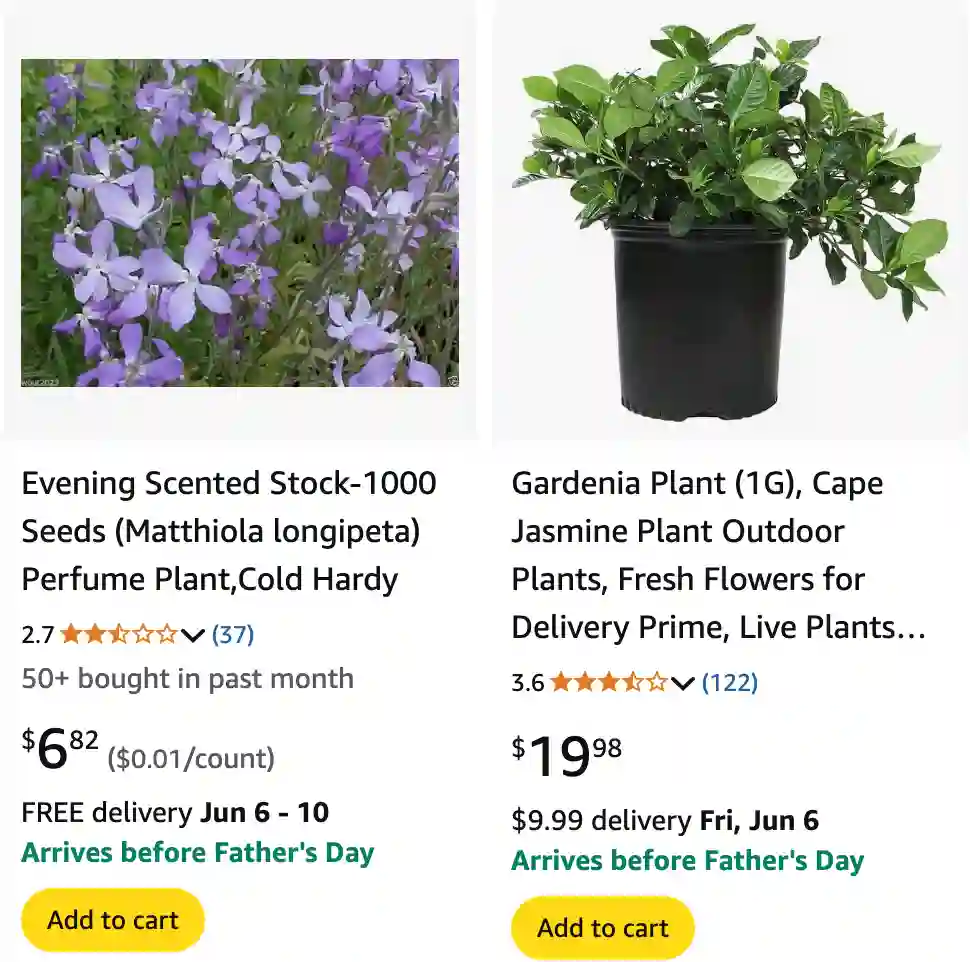View the 122 reviews for Gardenia Plant

coord(730,683)
